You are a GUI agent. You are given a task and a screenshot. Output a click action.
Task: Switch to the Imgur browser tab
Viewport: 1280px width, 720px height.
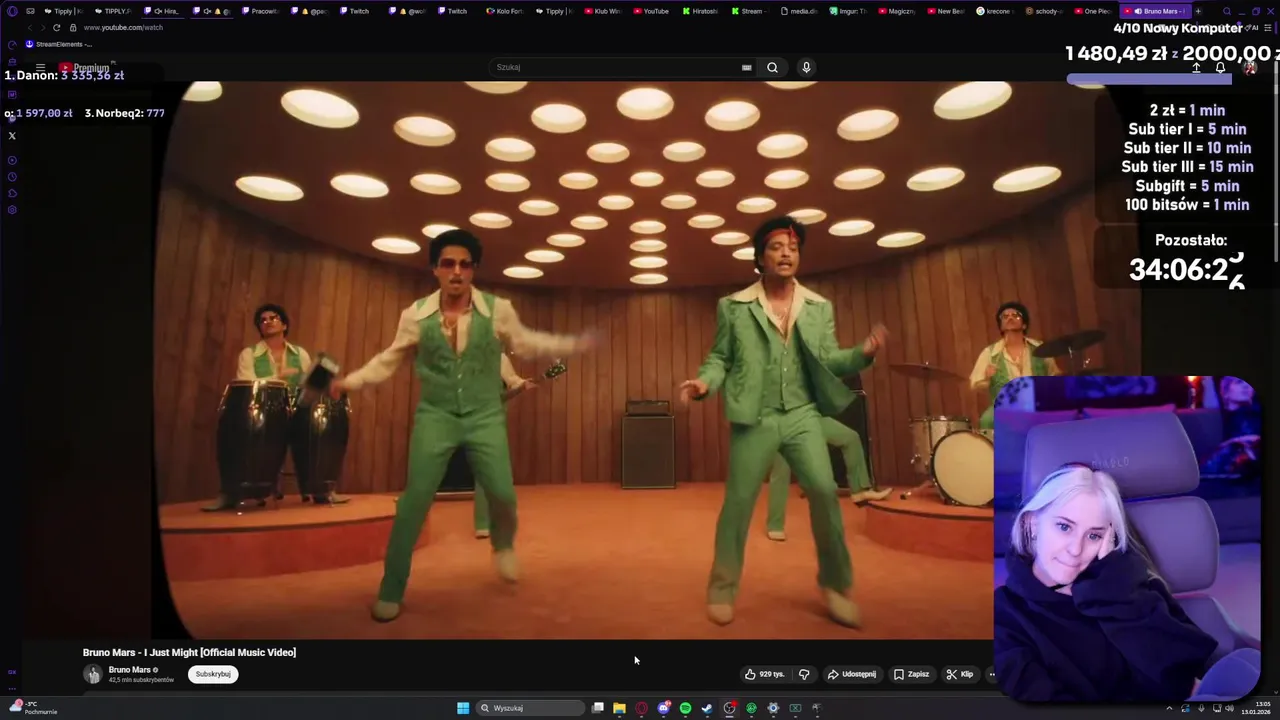coord(847,11)
